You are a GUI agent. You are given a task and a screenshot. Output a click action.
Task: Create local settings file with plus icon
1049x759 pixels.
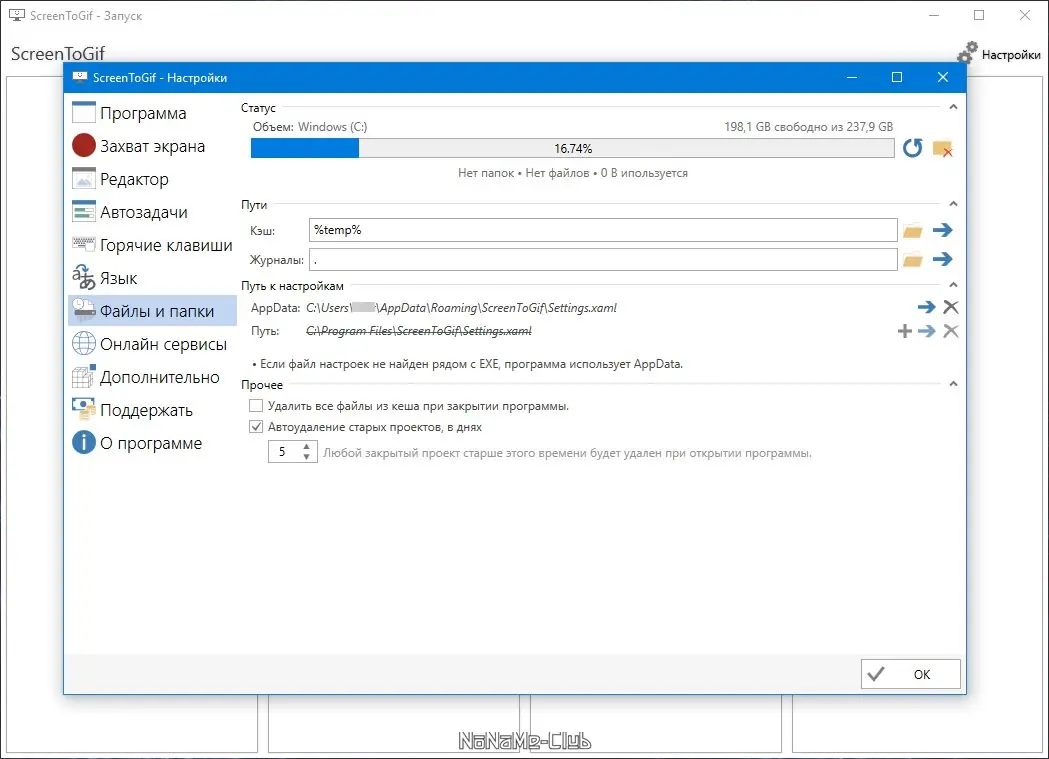pos(904,331)
